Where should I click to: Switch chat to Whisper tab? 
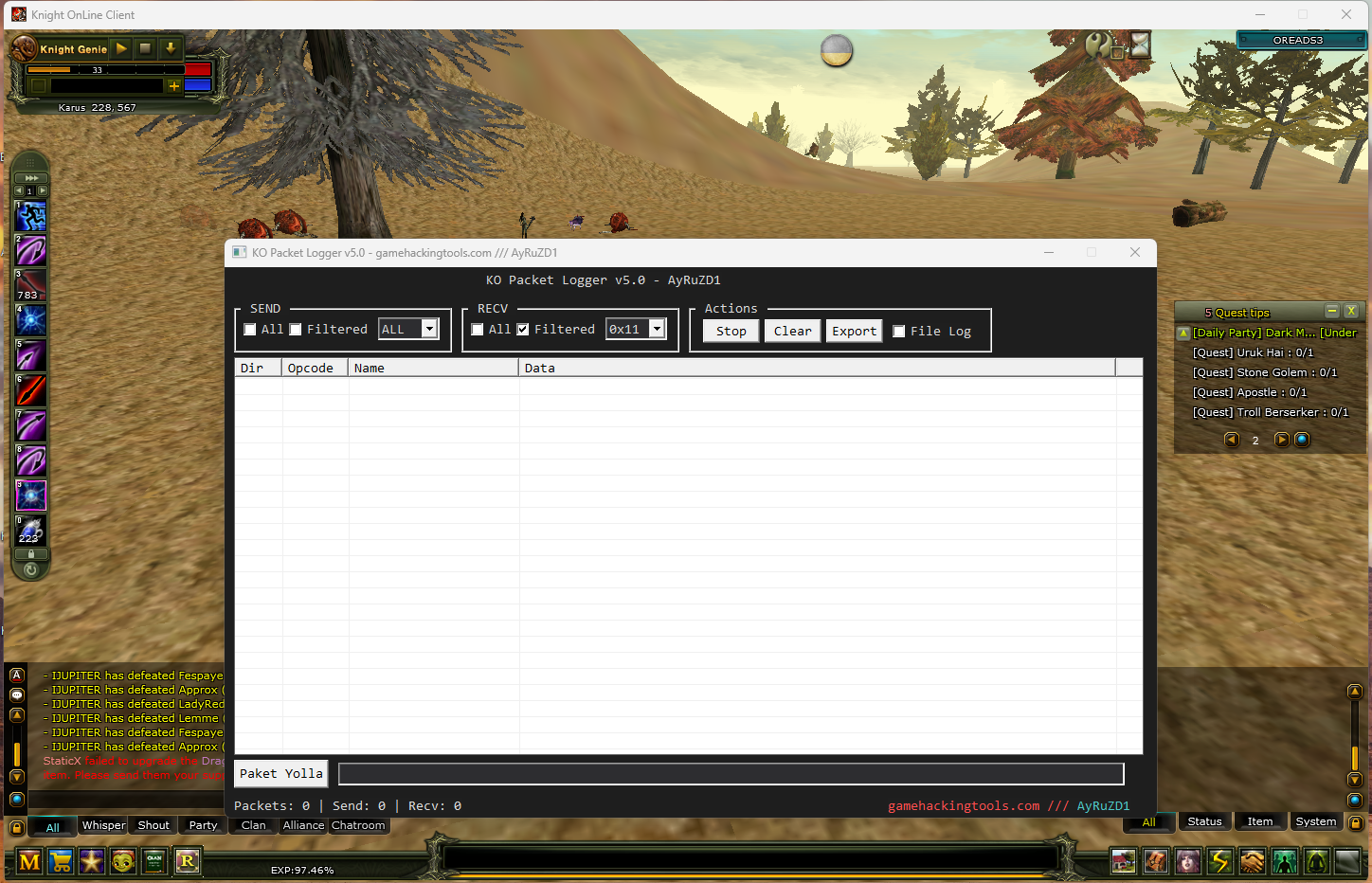point(104,825)
